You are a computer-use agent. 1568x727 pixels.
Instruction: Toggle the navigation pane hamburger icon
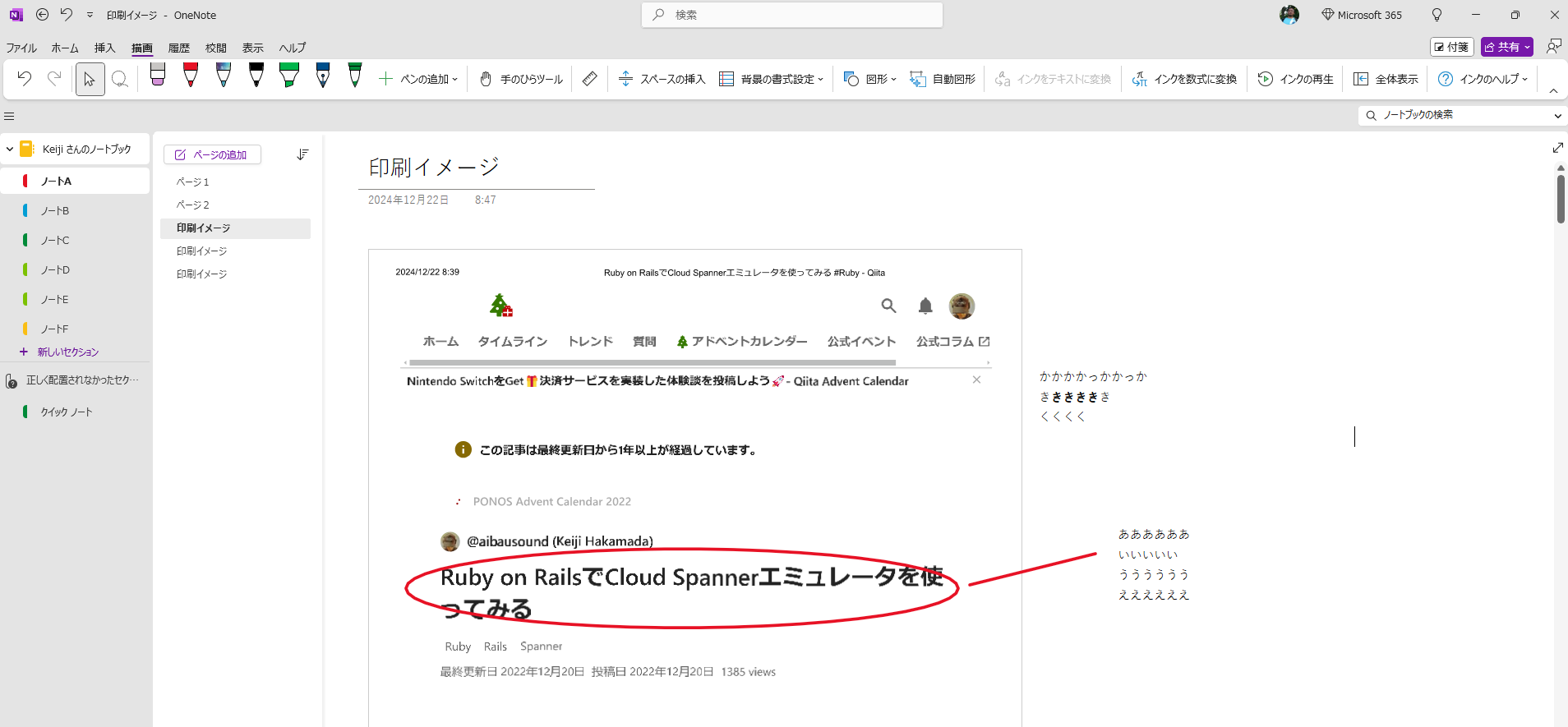(x=9, y=116)
